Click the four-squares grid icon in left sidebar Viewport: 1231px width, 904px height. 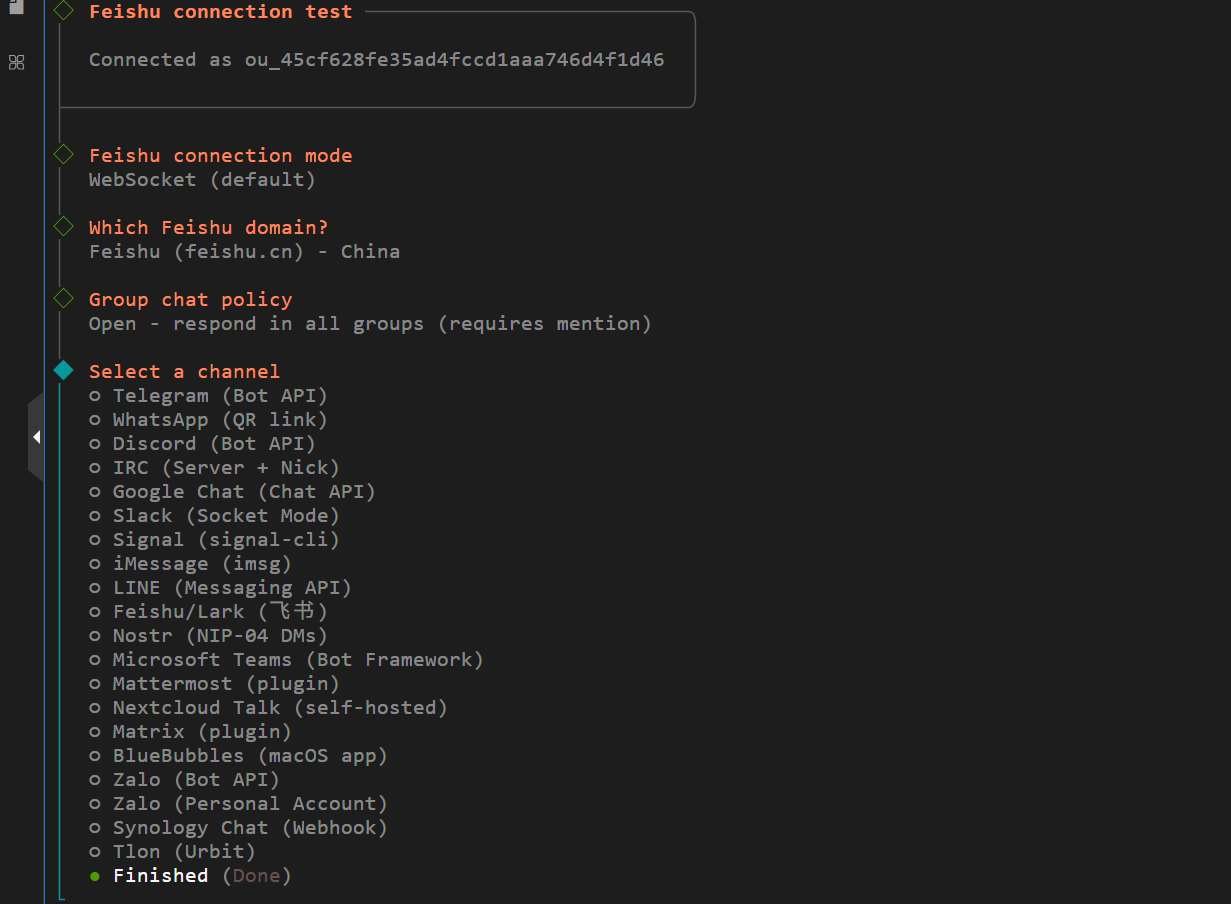pos(16,62)
